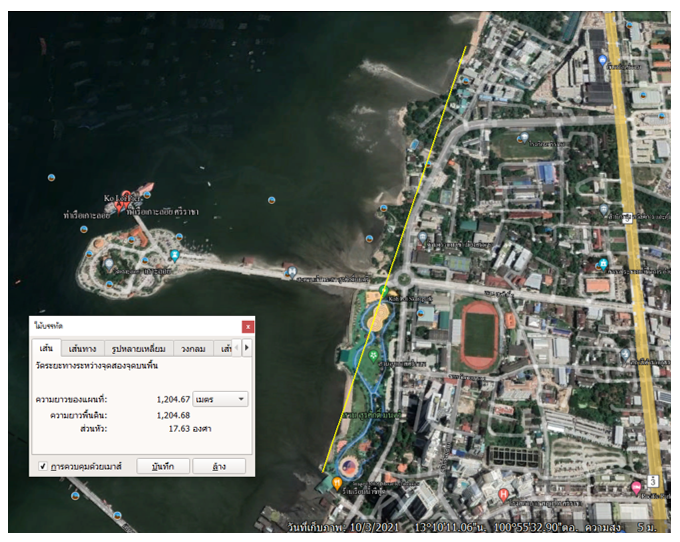
Task: Switch to the เส้นทาง (Path) tab
Action: click(83, 349)
